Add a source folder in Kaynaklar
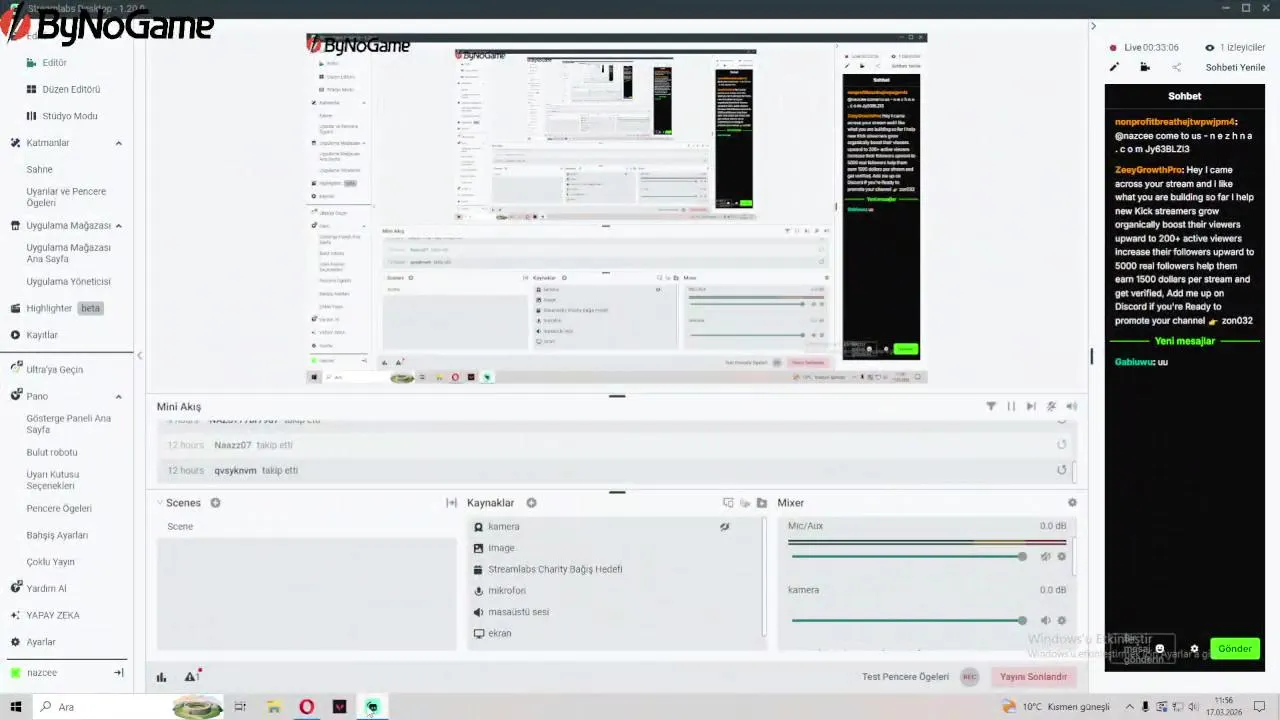This screenshot has height=720, width=1280. (x=761, y=503)
